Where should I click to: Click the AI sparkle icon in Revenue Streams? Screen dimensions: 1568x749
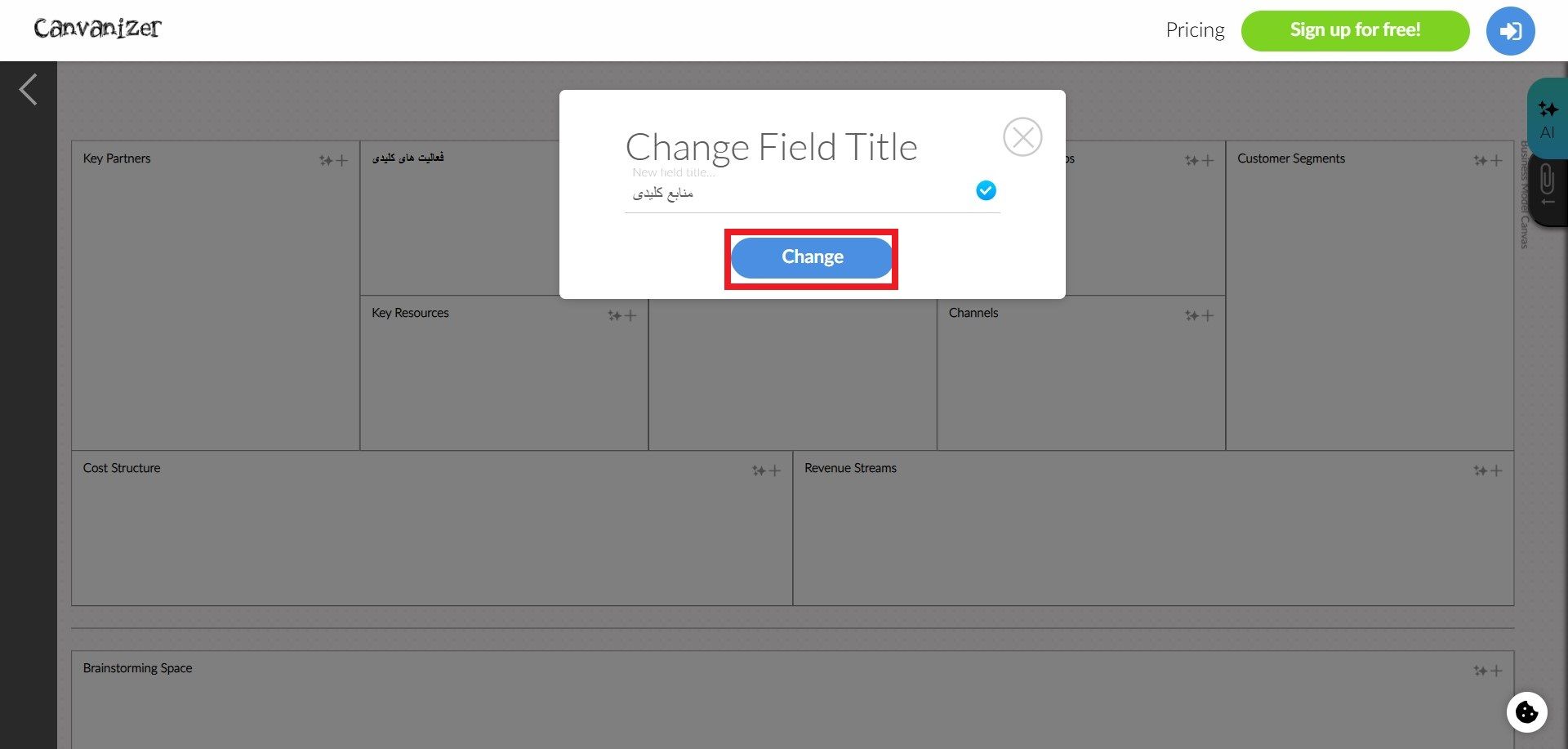point(1480,470)
